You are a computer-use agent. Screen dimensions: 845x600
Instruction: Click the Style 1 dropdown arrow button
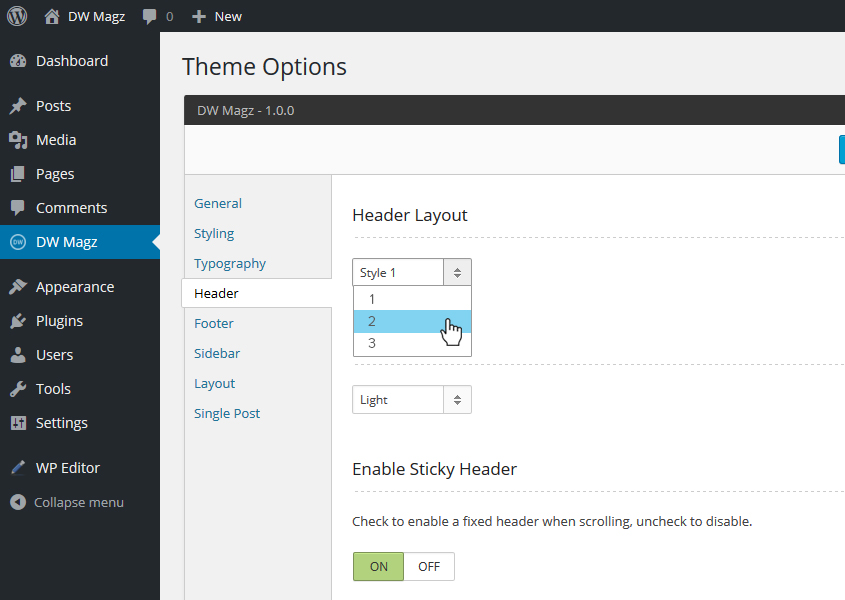(x=457, y=272)
